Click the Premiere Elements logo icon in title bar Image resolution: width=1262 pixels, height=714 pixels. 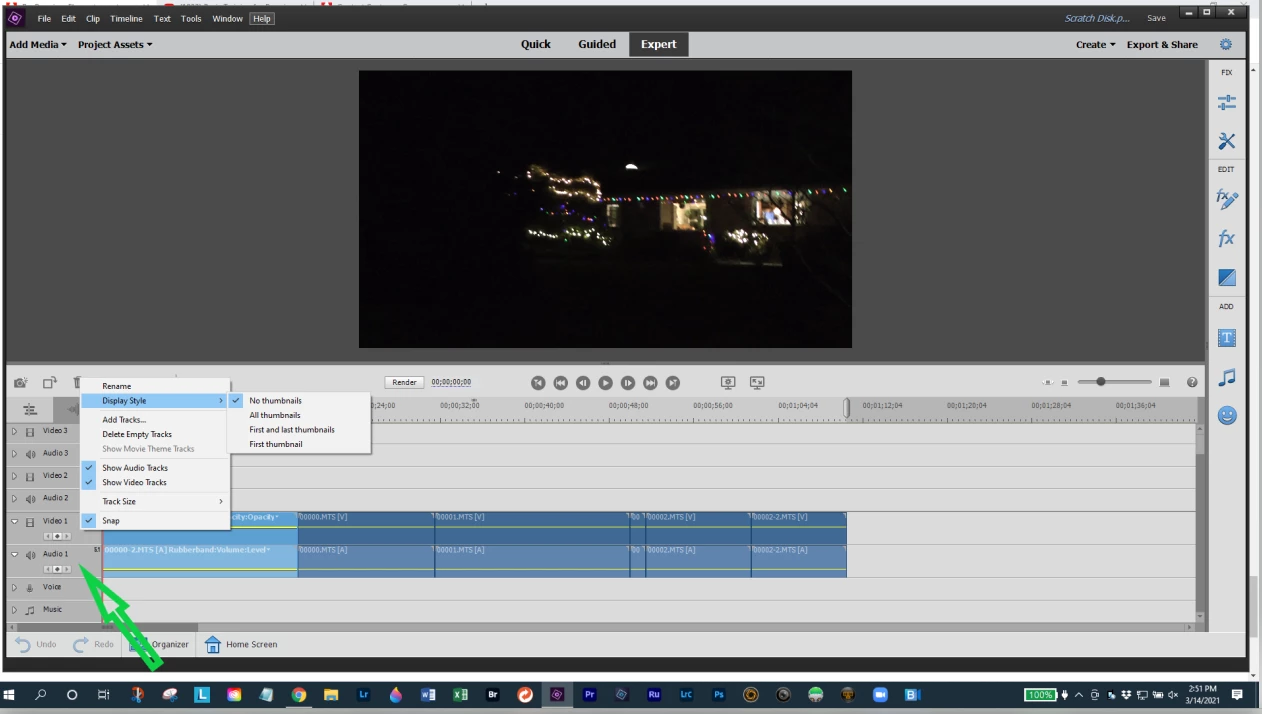[x=15, y=18]
